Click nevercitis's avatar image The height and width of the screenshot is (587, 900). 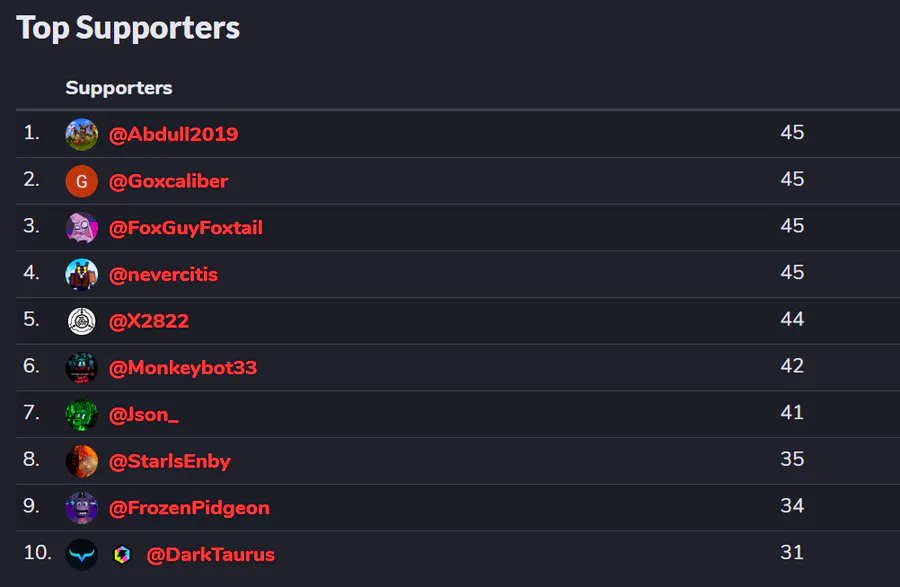point(82,274)
